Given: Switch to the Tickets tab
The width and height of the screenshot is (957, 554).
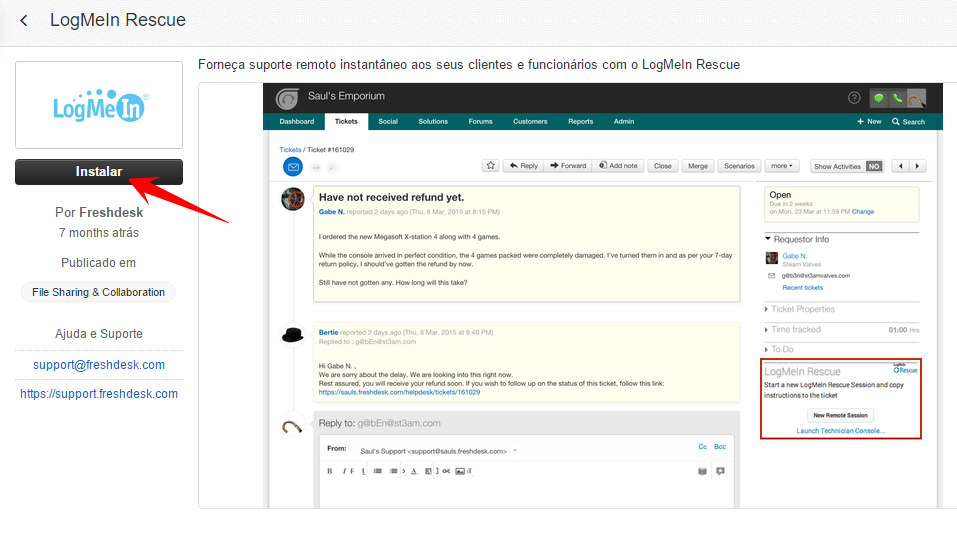Looking at the screenshot, I should click(x=346, y=121).
